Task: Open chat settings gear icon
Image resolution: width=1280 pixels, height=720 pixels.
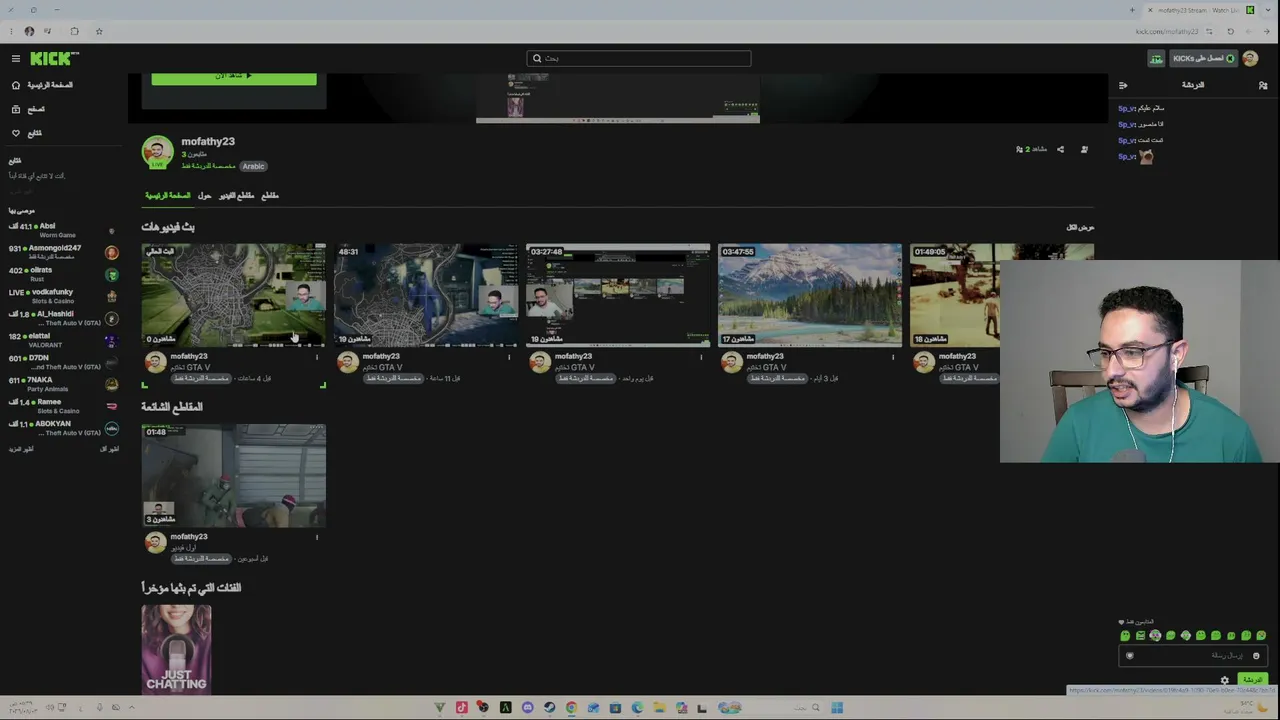Action: click(1224, 681)
